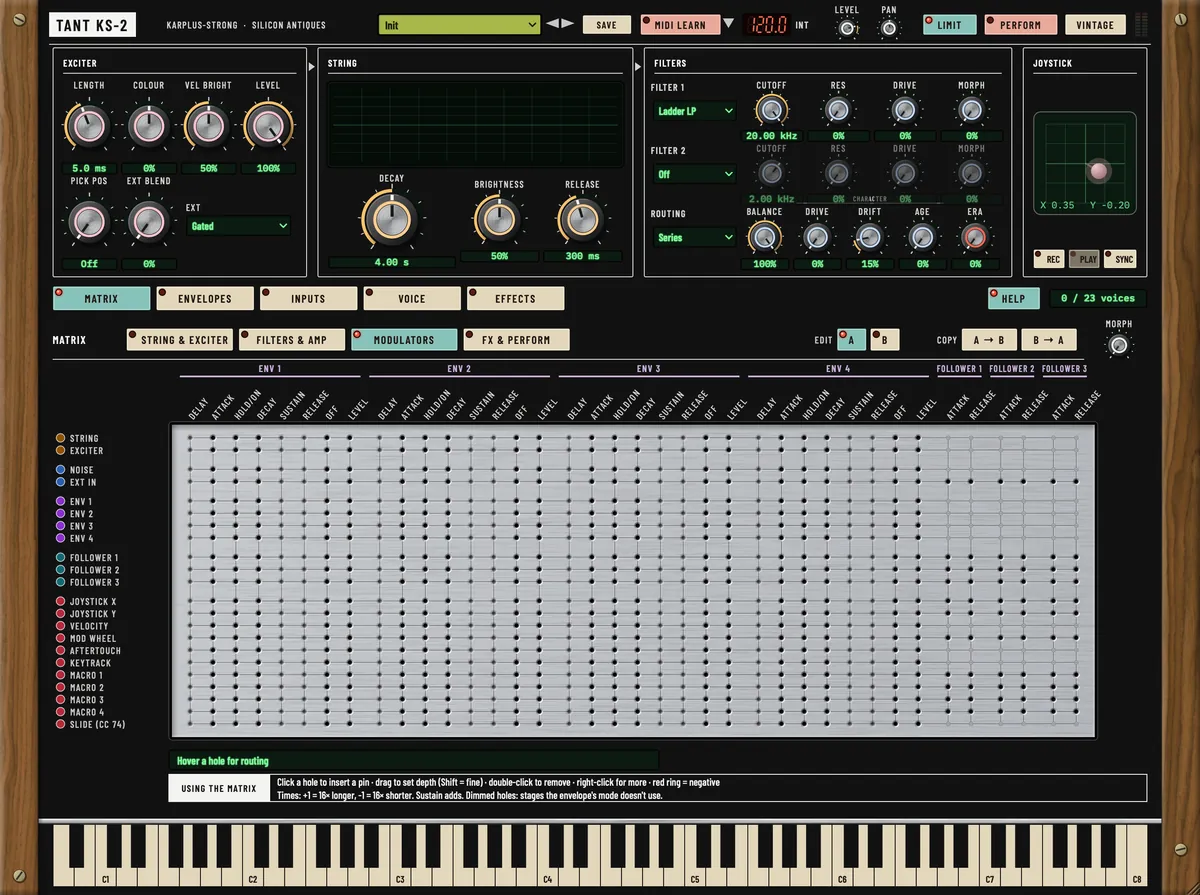The image size is (1200, 895).
Task: Open the Routing Series dropdown
Action: 694,237
